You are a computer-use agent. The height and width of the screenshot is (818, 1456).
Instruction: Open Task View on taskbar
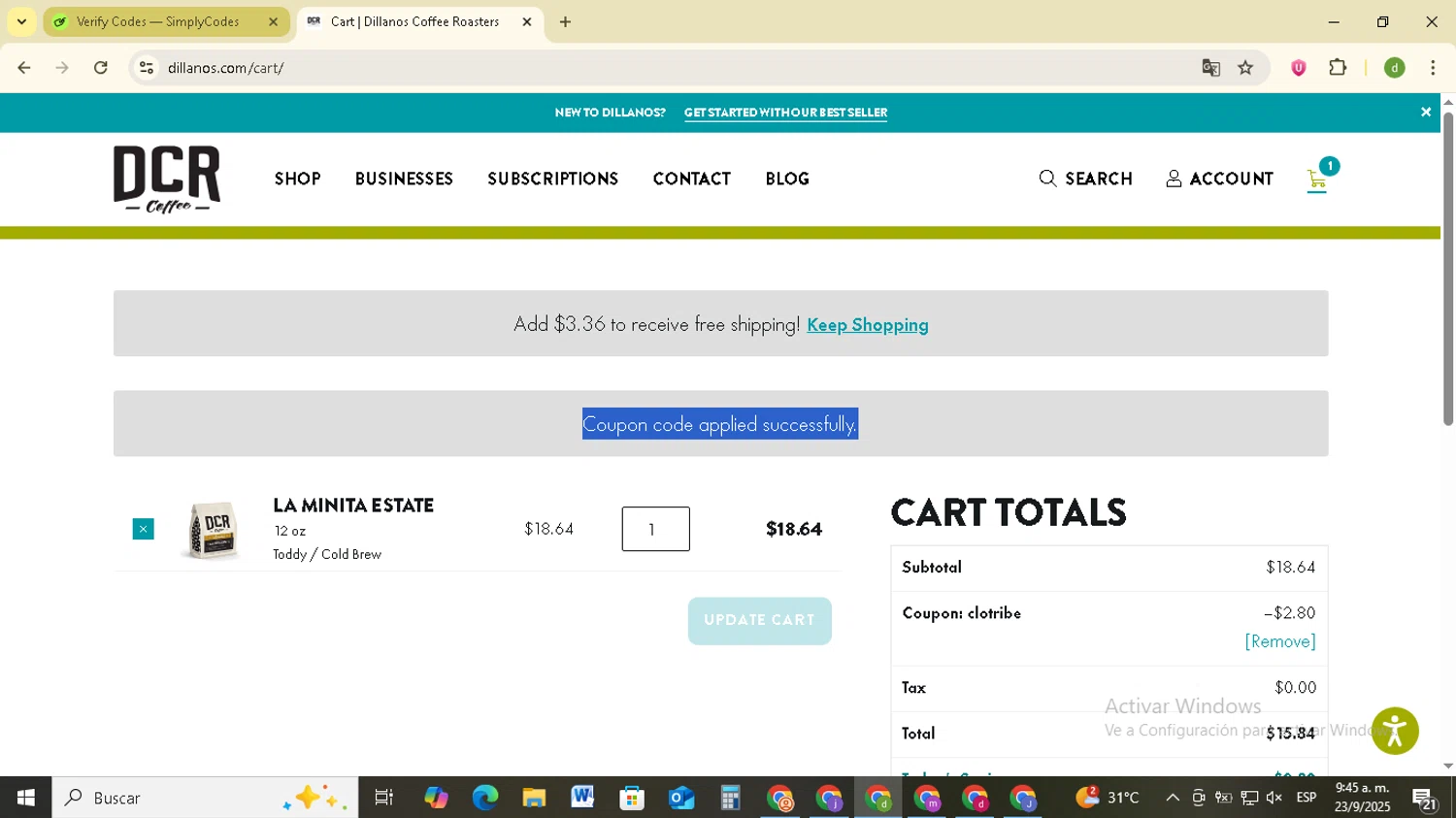(x=384, y=798)
